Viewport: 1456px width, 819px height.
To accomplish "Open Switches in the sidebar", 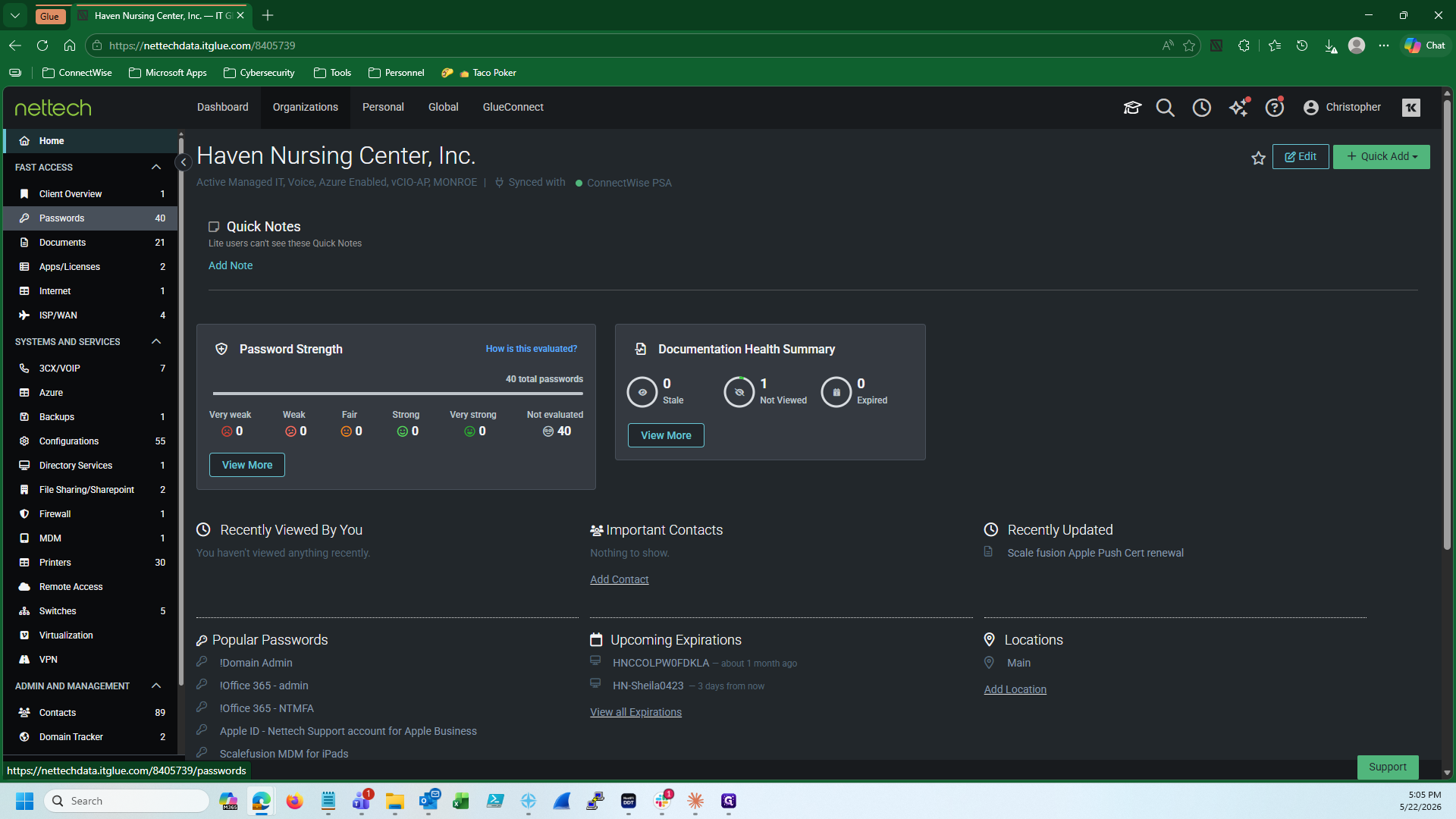I will [x=91, y=611].
